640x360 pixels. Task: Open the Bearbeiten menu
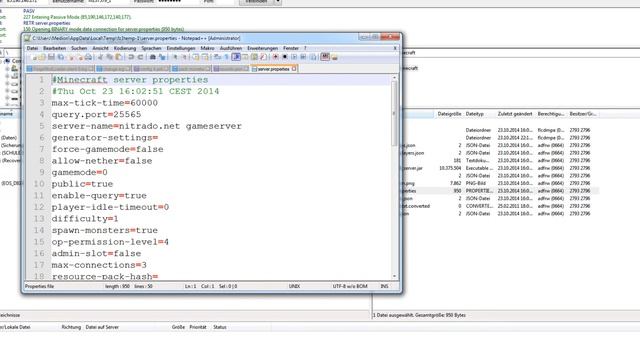[55, 48]
